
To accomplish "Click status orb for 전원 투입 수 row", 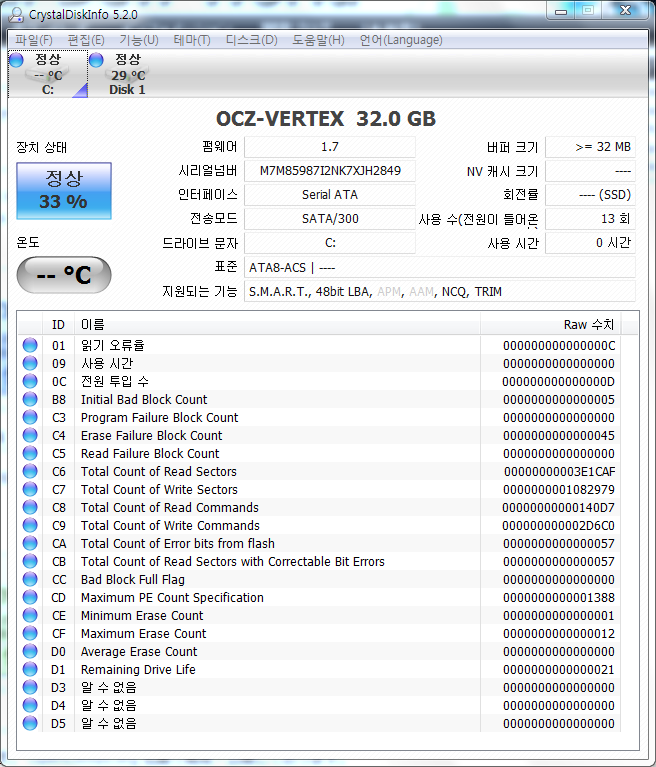I will click(x=30, y=382).
